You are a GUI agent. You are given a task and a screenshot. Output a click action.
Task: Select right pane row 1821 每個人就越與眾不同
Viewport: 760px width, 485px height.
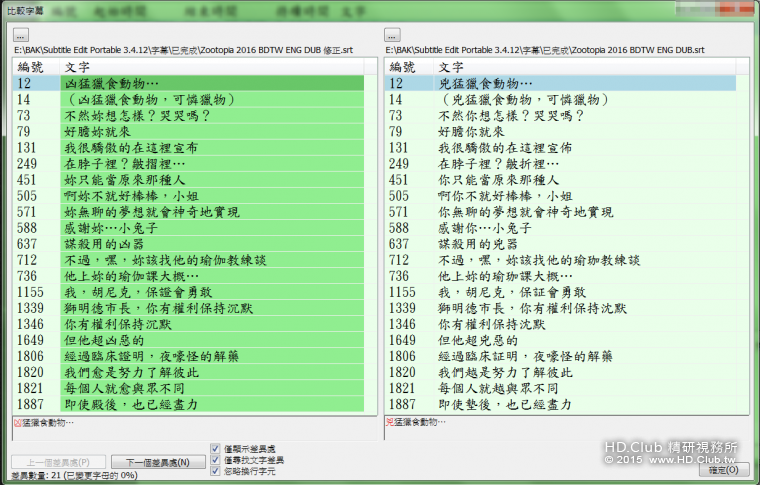coord(561,388)
